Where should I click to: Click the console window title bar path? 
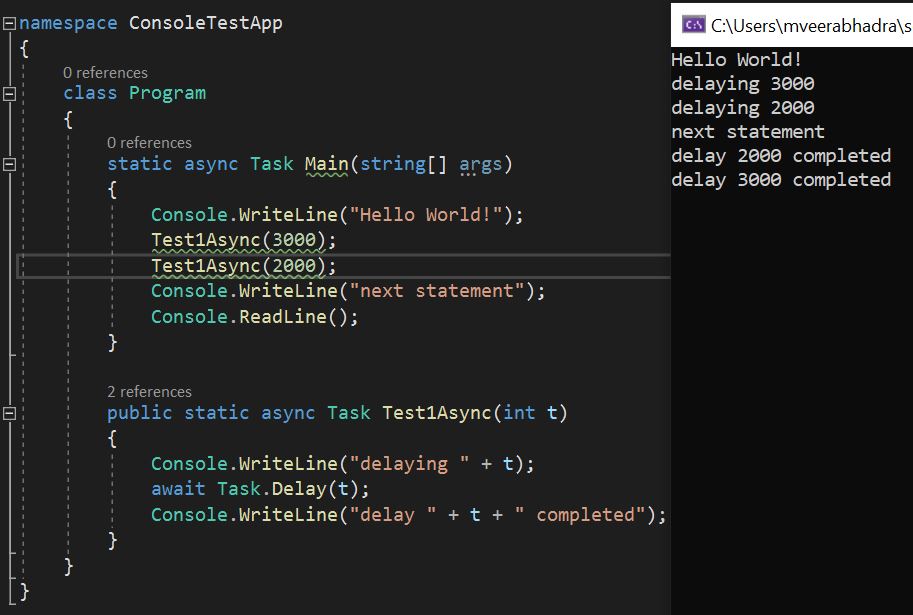tap(800, 24)
